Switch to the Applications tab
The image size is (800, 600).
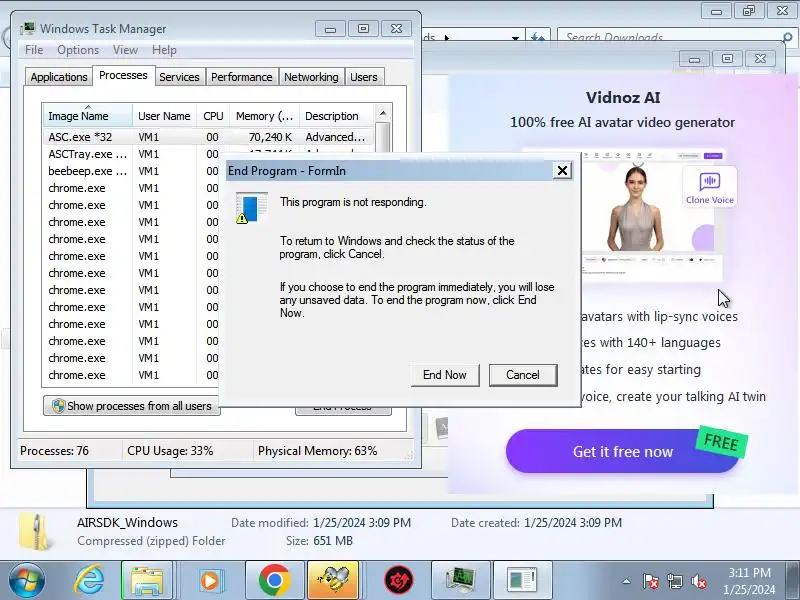[x=59, y=77]
